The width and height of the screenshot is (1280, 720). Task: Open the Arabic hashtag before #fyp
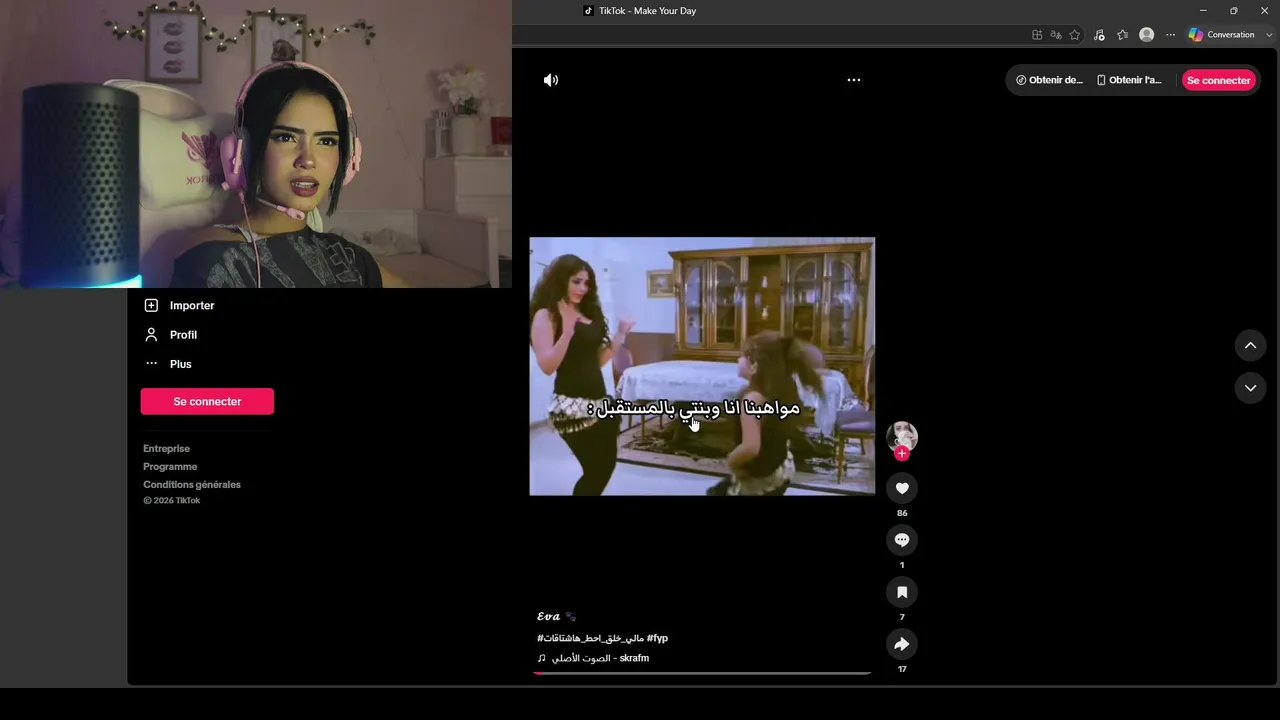(x=590, y=638)
